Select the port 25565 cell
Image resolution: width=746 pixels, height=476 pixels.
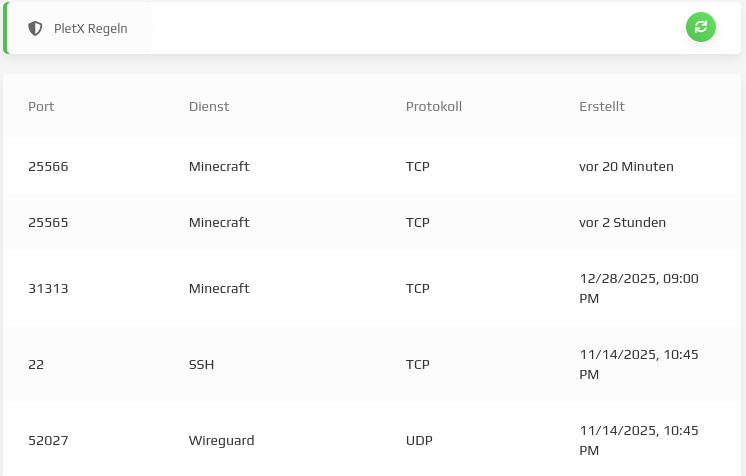coord(48,222)
